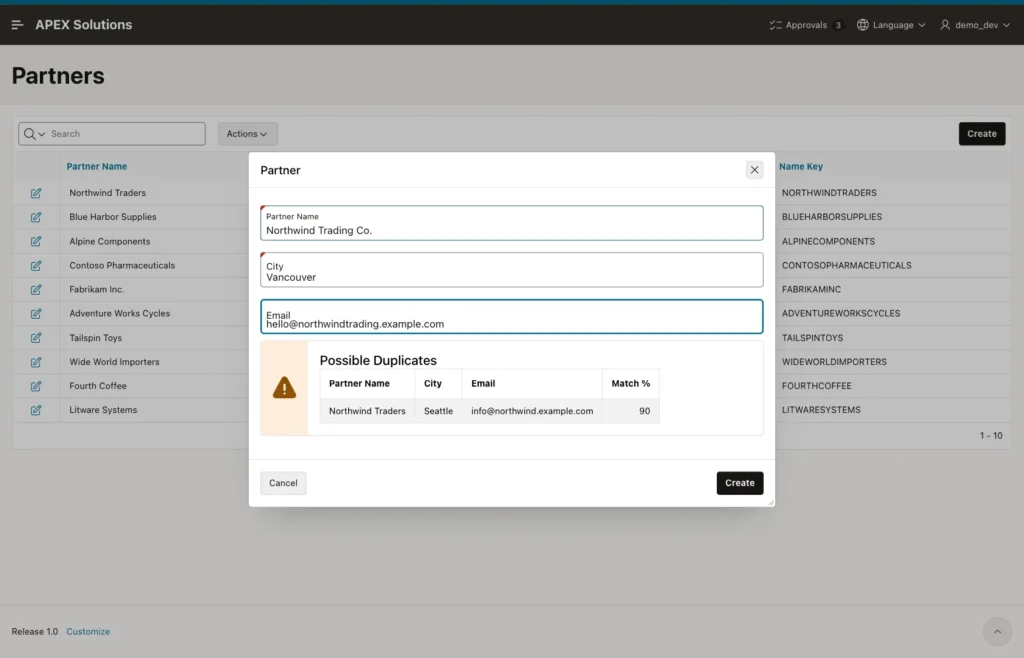Click the Create button above the Partners table
The image size is (1024, 658).
click(x=982, y=134)
